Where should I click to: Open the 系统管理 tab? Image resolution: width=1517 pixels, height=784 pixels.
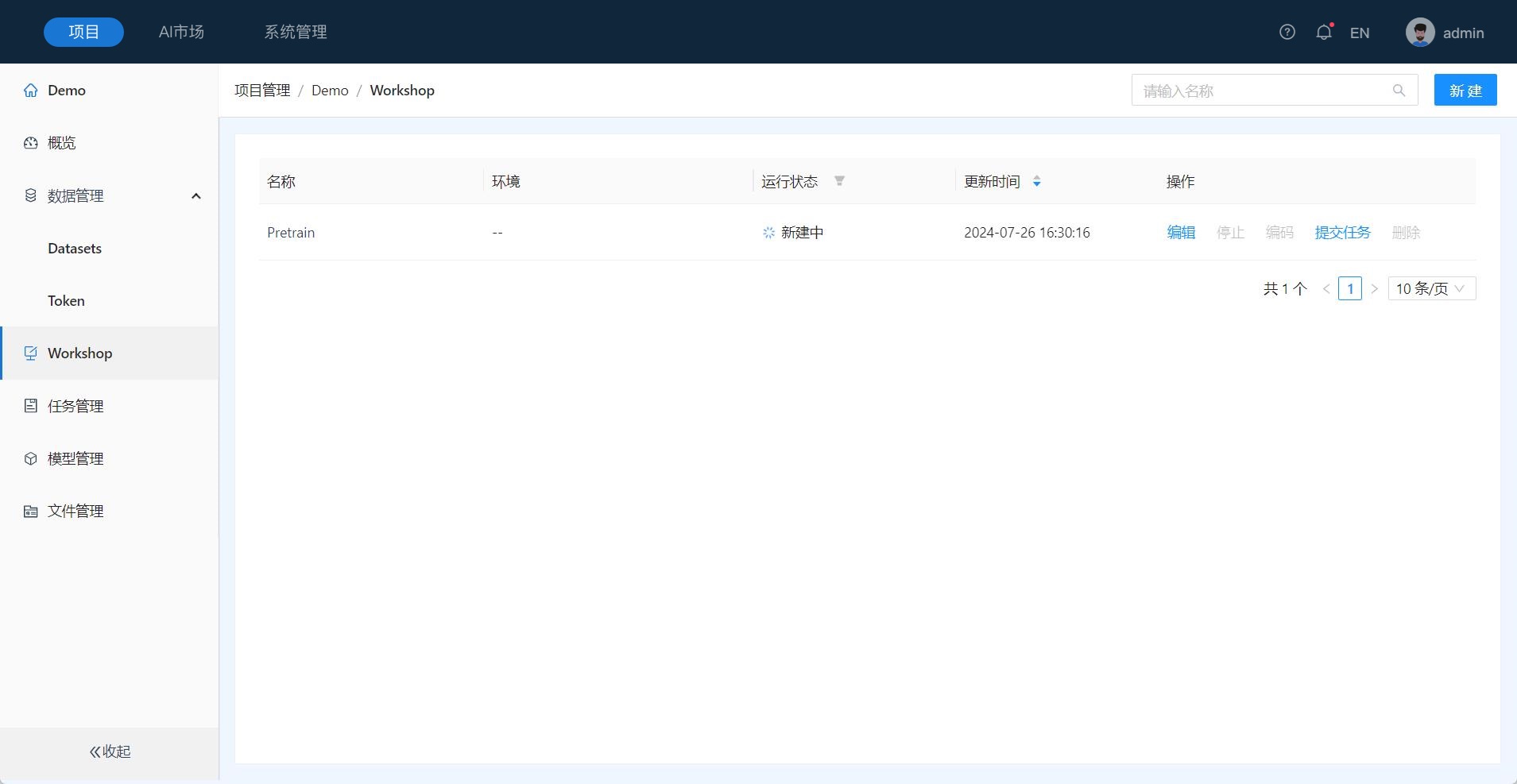click(x=296, y=32)
